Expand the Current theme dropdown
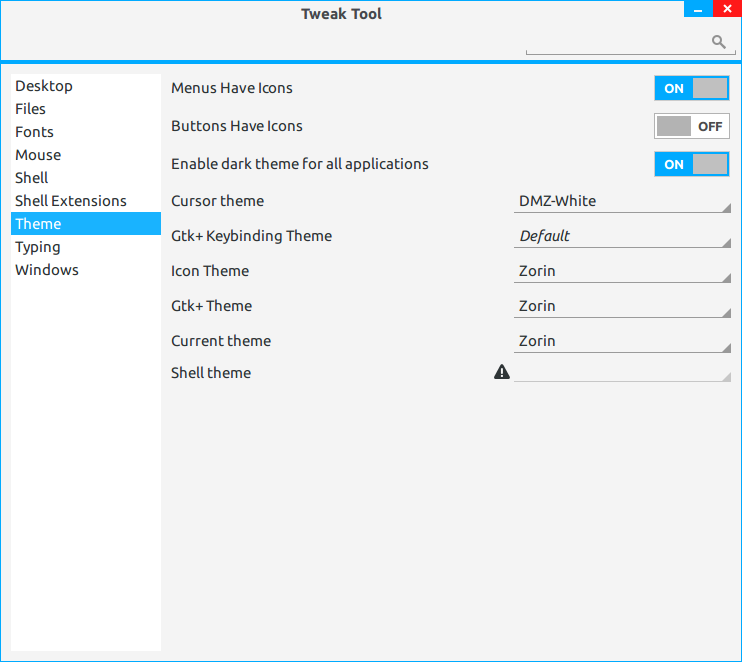Viewport: 742px width, 662px height. pyautogui.click(x=622, y=341)
